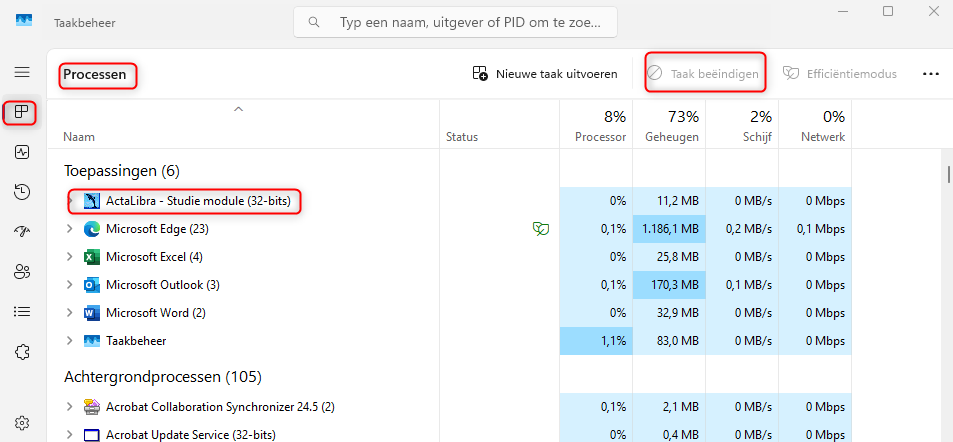Expand Acrobat Update Service group
The width and height of the screenshot is (953, 442).
(71, 435)
